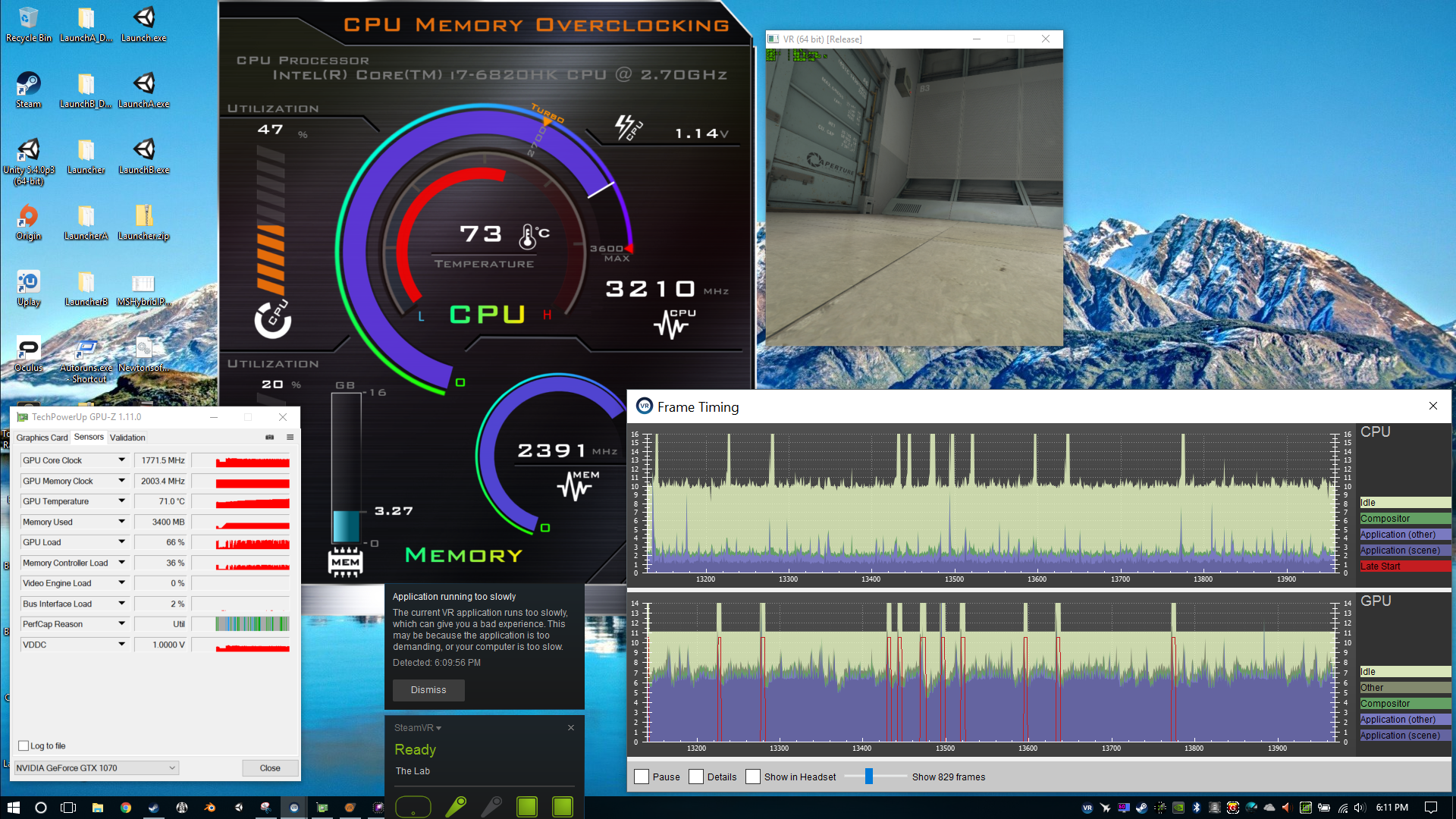Click the frame count slider handle
The image size is (1456, 819).
[869, 776]
